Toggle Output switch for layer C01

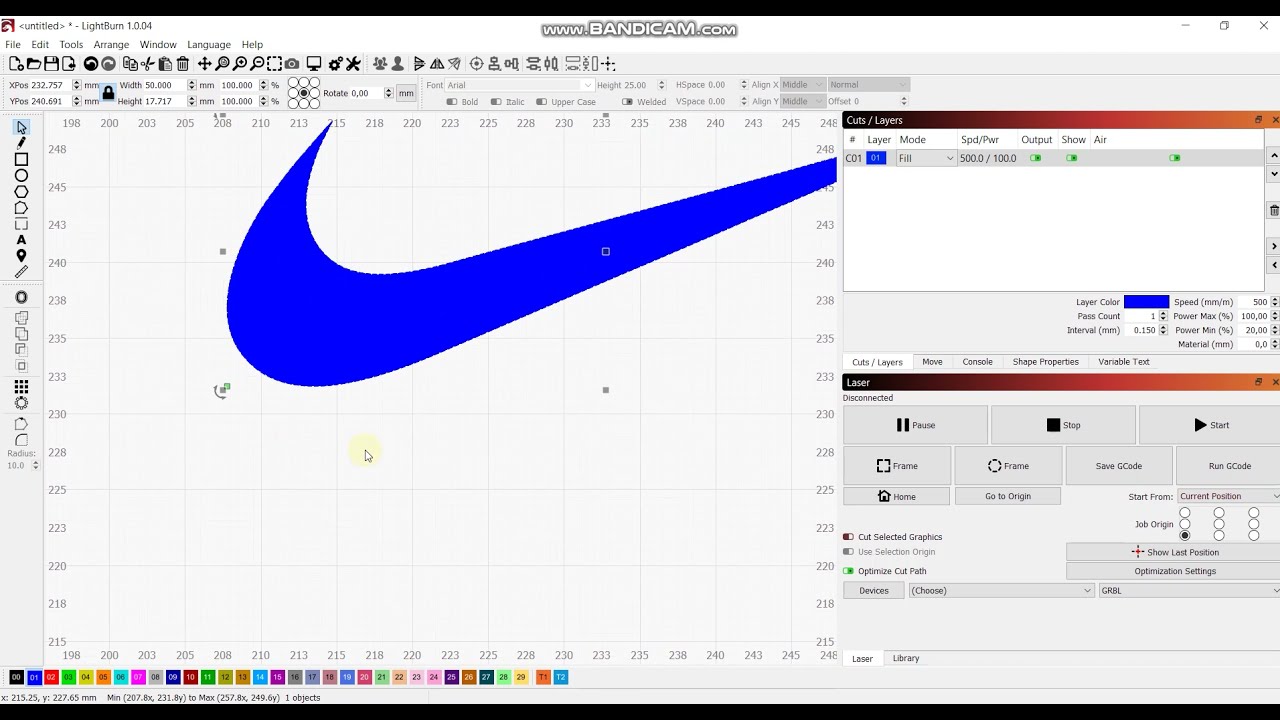click(x=1036, y=158)
